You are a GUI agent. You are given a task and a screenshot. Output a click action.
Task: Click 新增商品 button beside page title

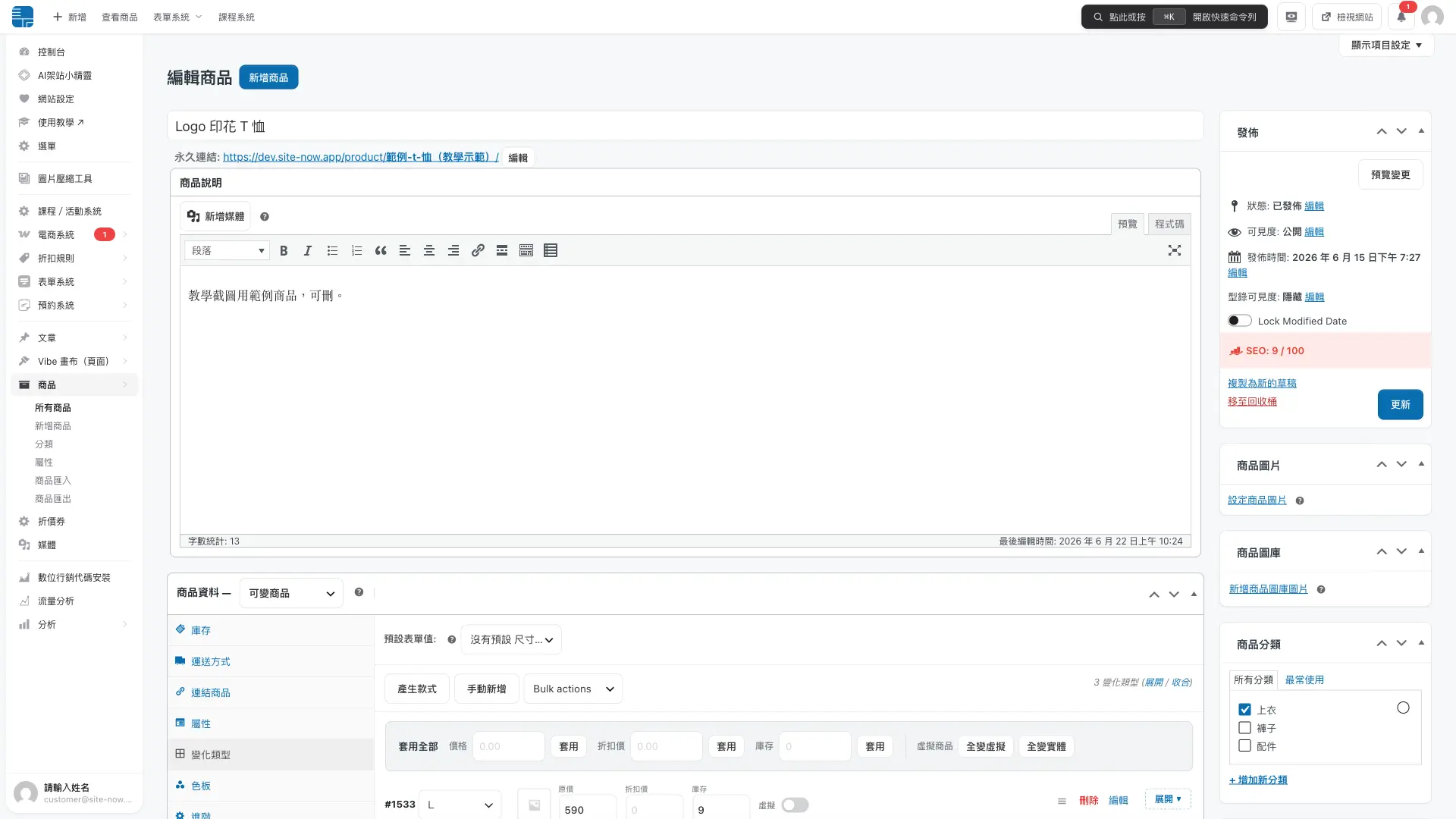pos(268,77)
